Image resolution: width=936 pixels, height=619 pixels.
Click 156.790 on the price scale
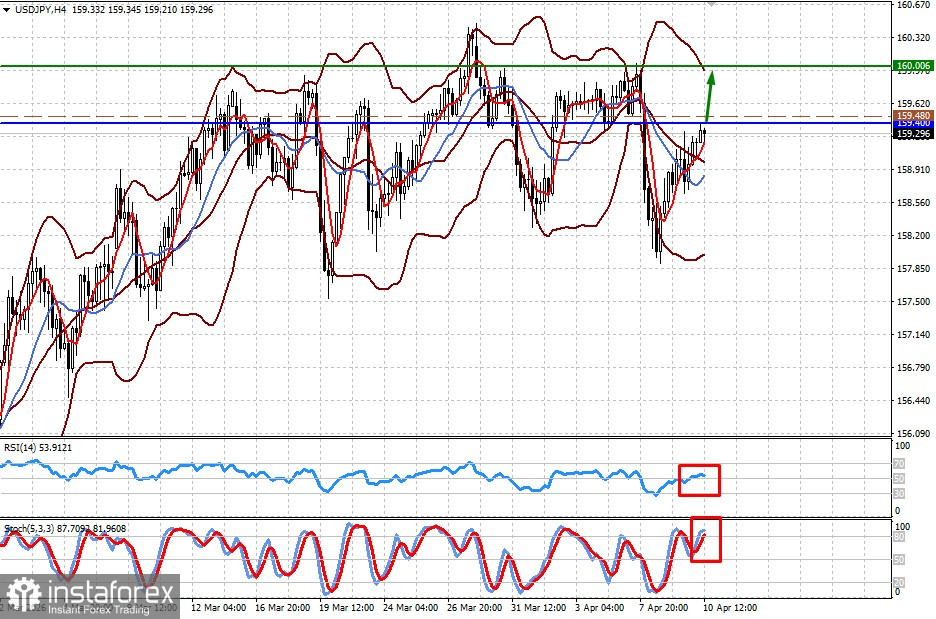[x=913, y=368]
